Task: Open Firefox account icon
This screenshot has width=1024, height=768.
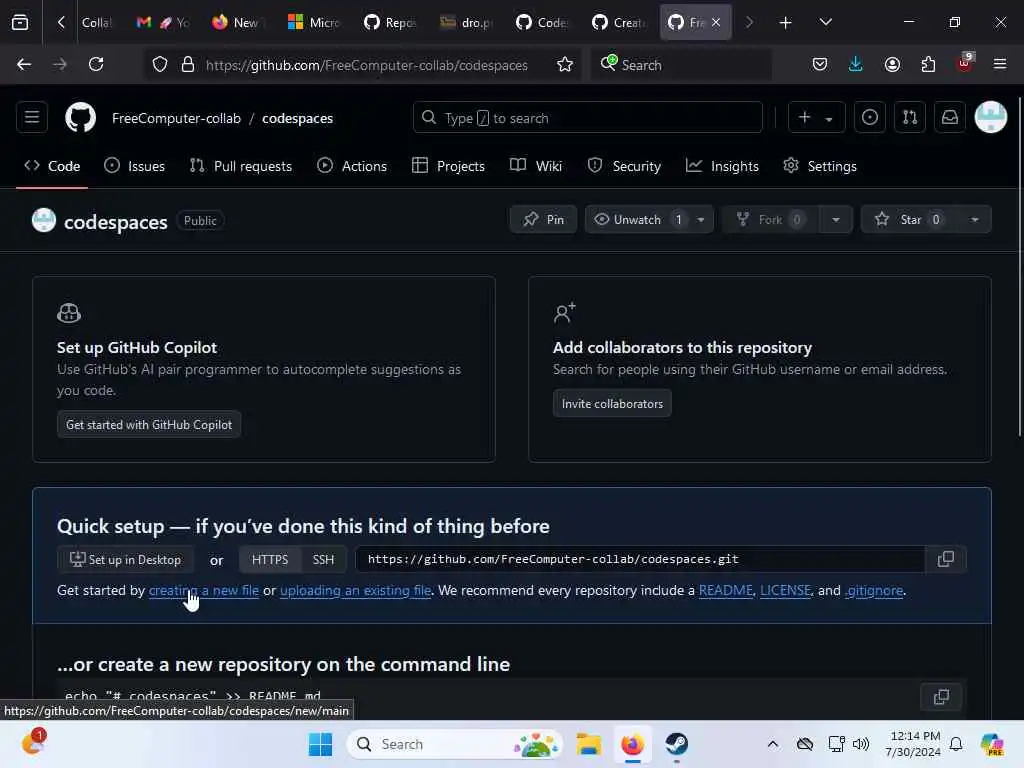Action: [892, 64]
